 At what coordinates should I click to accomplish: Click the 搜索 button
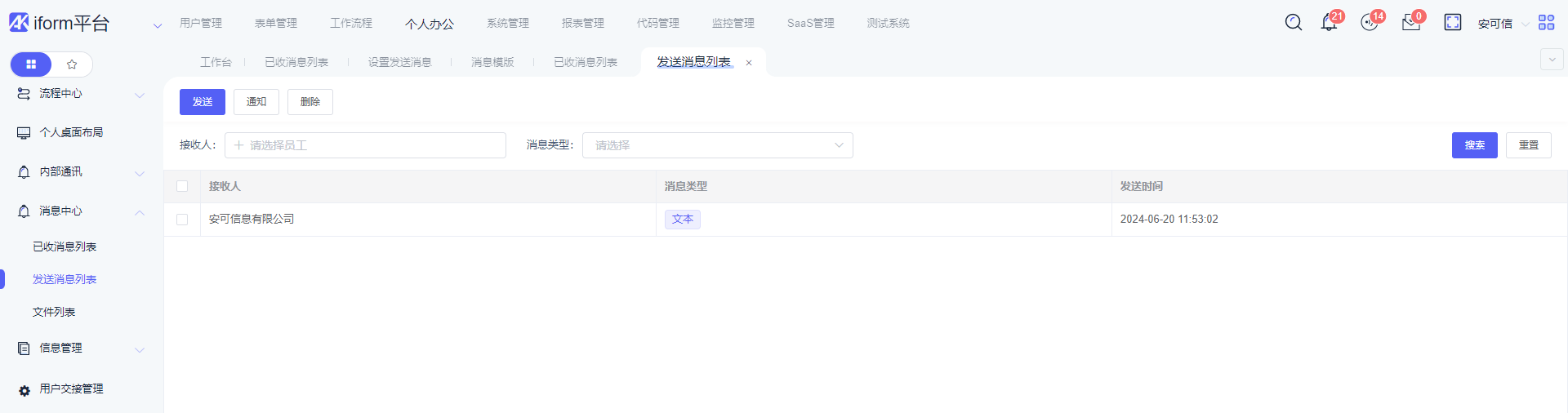[1474, 145]
